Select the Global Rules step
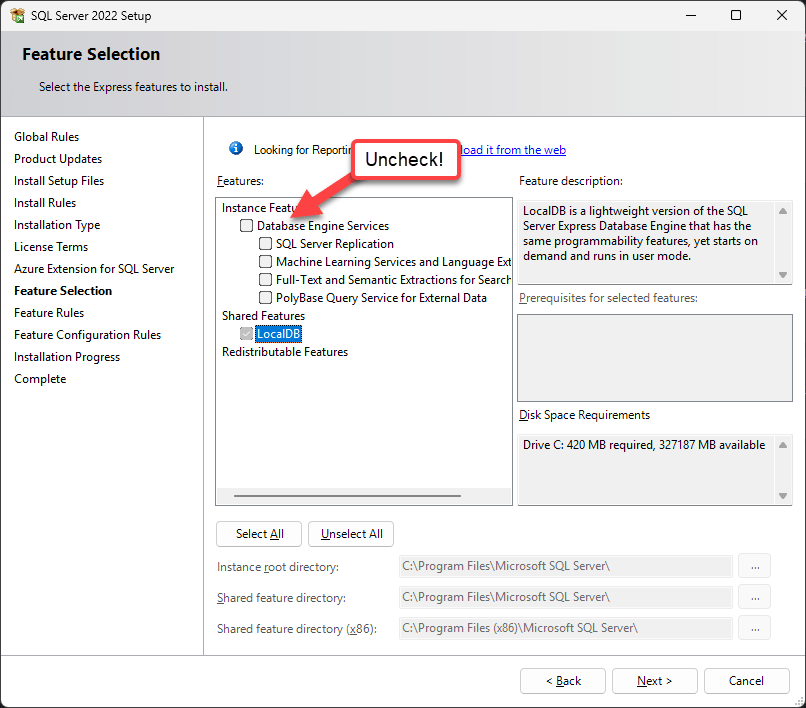This screenshot has width=806, height=708. pyautogui.click(x=46, y=137)
